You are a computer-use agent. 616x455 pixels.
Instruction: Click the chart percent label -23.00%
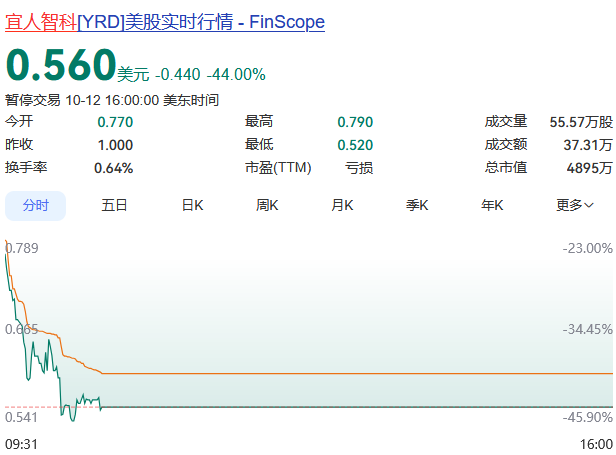pyautogui.click(x=587, y=248)
